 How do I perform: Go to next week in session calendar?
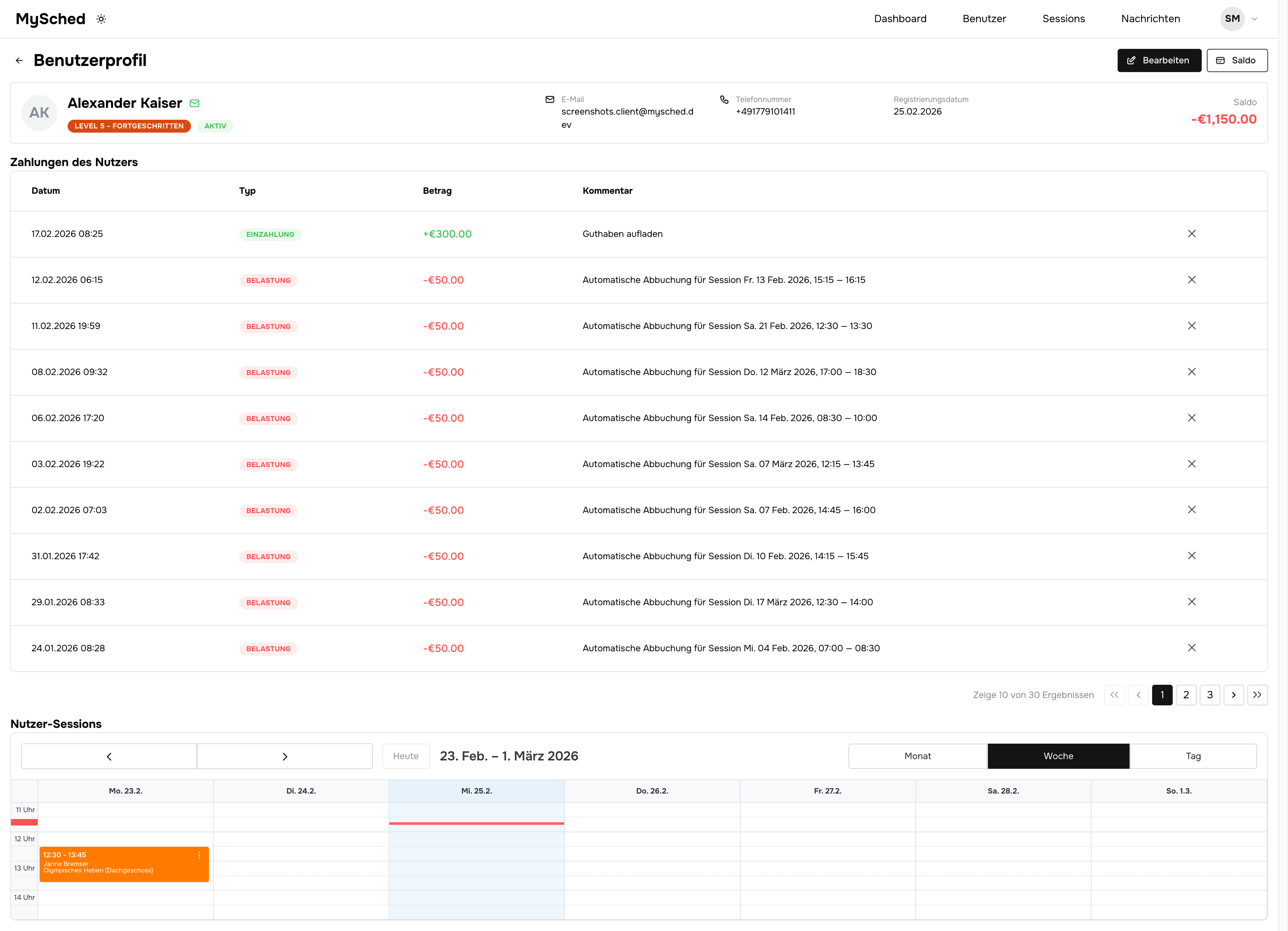(284, 756)
